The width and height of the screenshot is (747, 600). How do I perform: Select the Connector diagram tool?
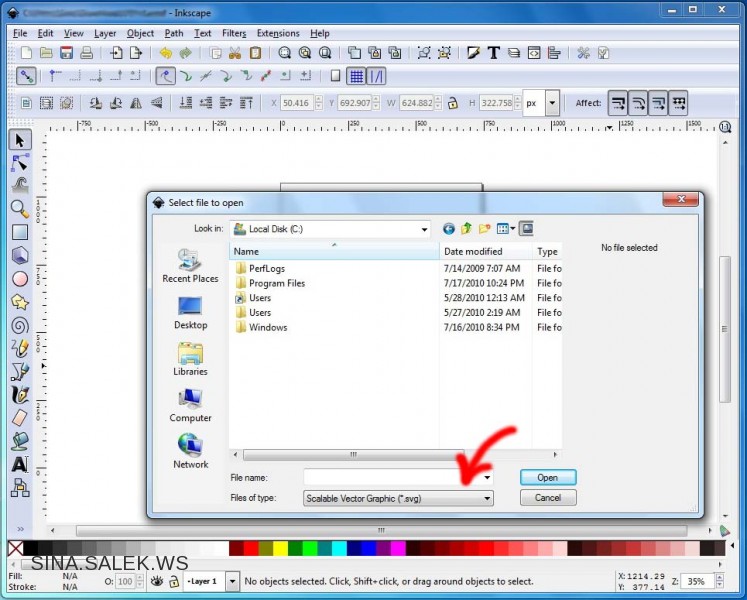(x=20, y=488)
